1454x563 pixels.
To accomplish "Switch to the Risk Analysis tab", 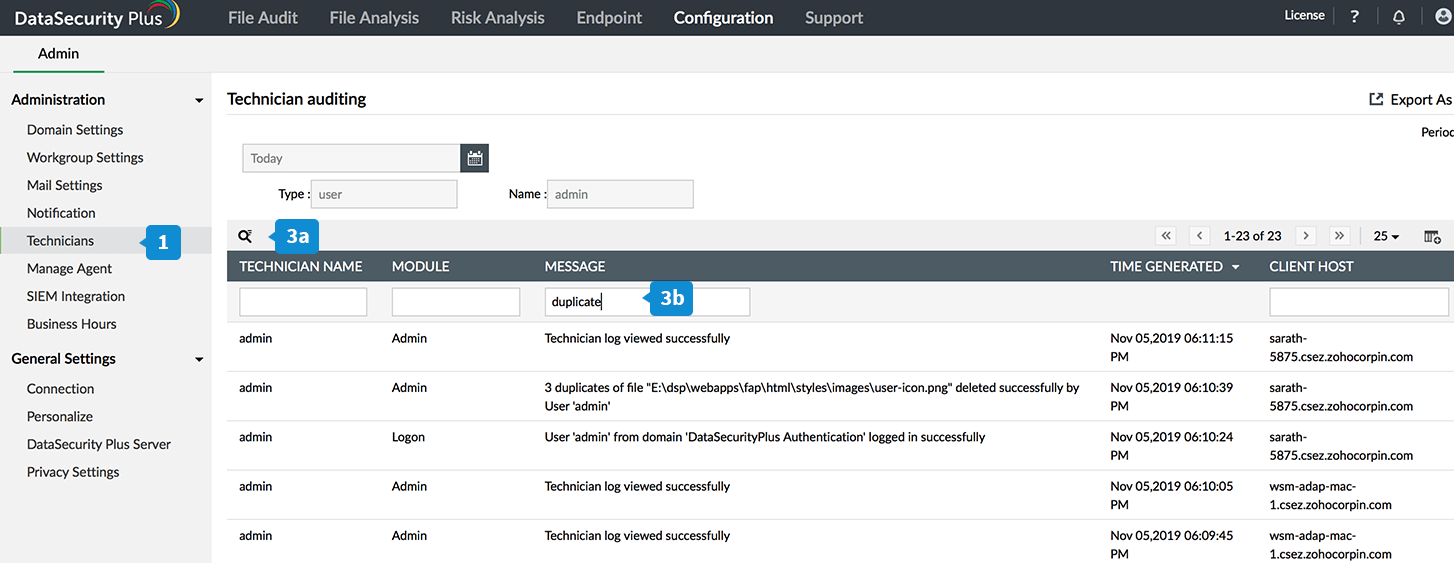I will tap(497, 18).
